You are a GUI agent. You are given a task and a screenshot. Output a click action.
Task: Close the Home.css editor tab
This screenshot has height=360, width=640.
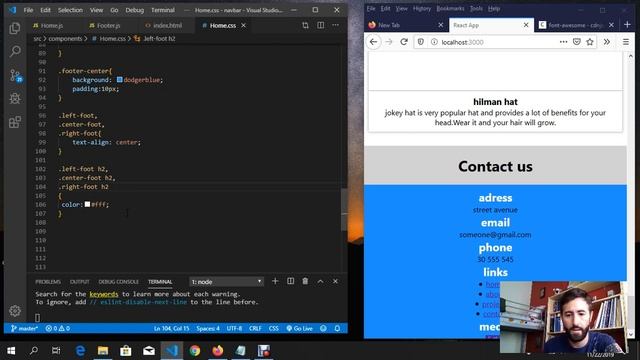(x=244, y=25)
